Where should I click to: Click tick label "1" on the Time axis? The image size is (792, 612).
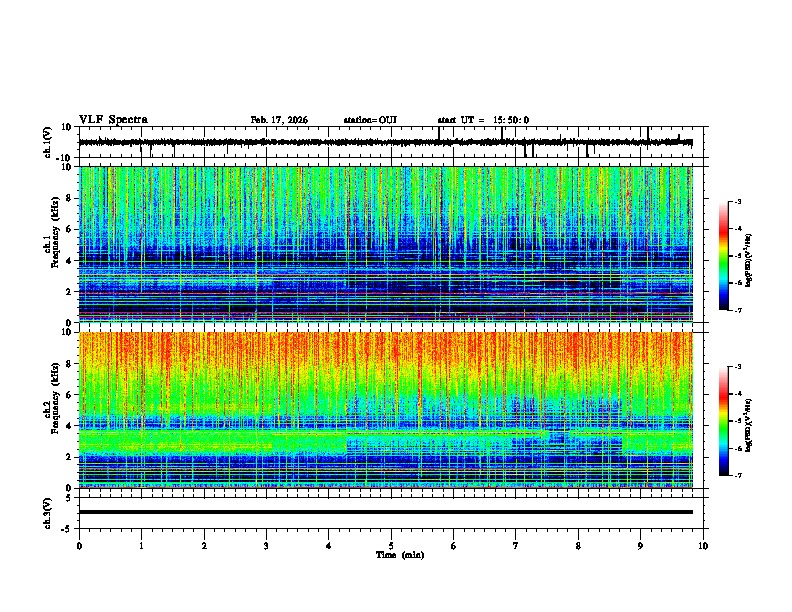pyautogui.click(x=141, y=546)
